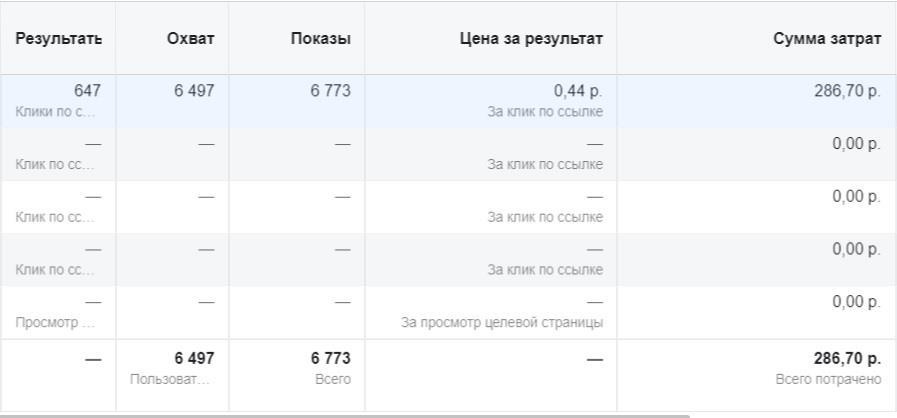Click the Охват column header
Viewport: 897px width, 418px height.
(191, 39)
